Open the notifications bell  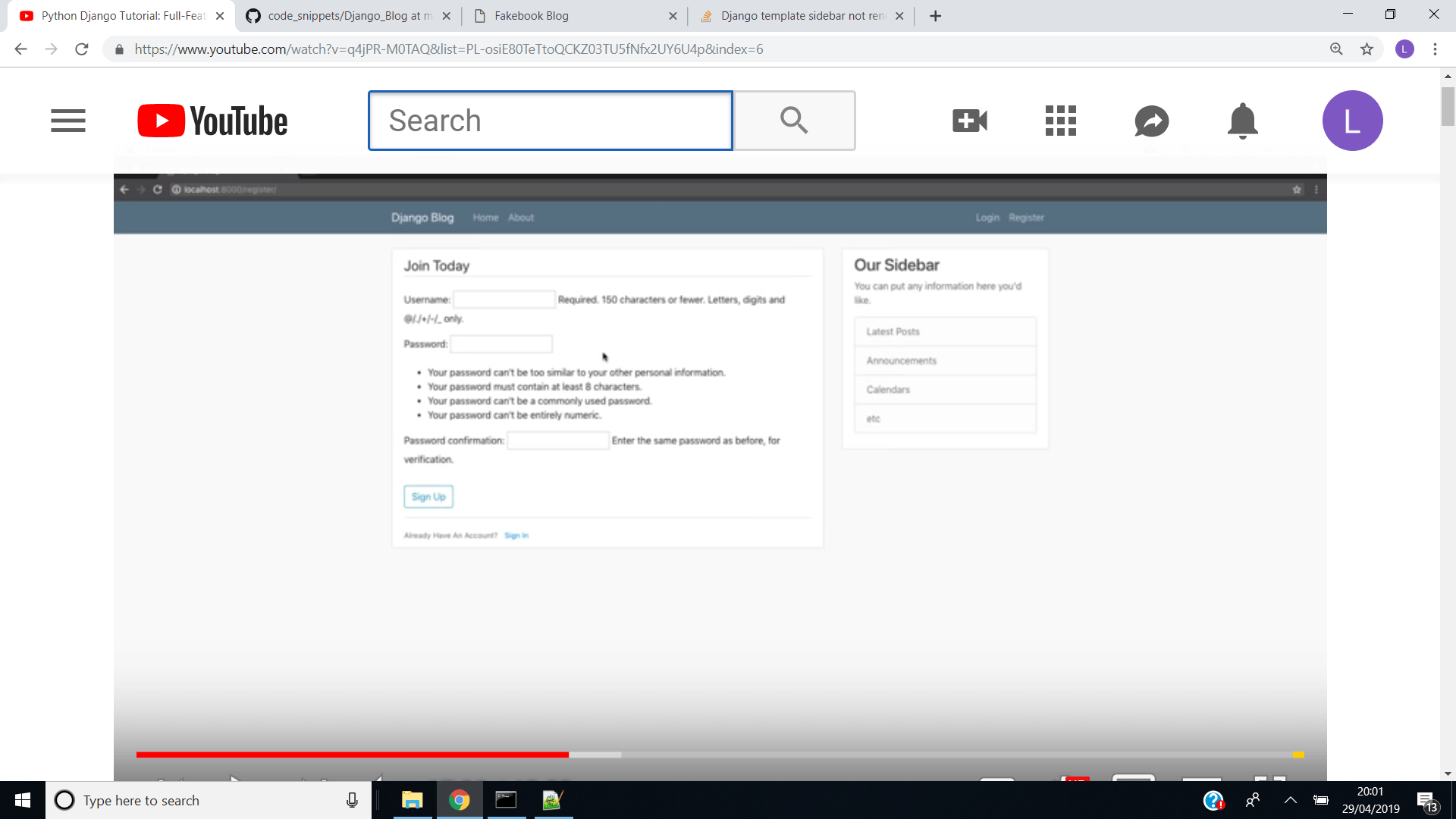(1241, 120)
